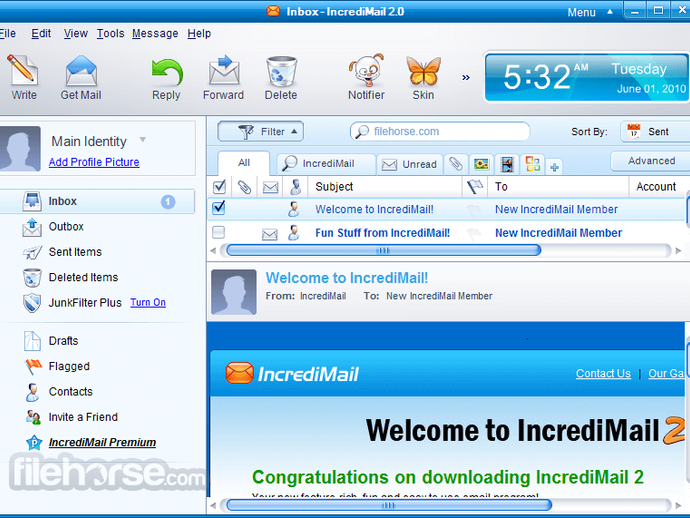Switch to the IncrediMail search tab

point(326,164)
